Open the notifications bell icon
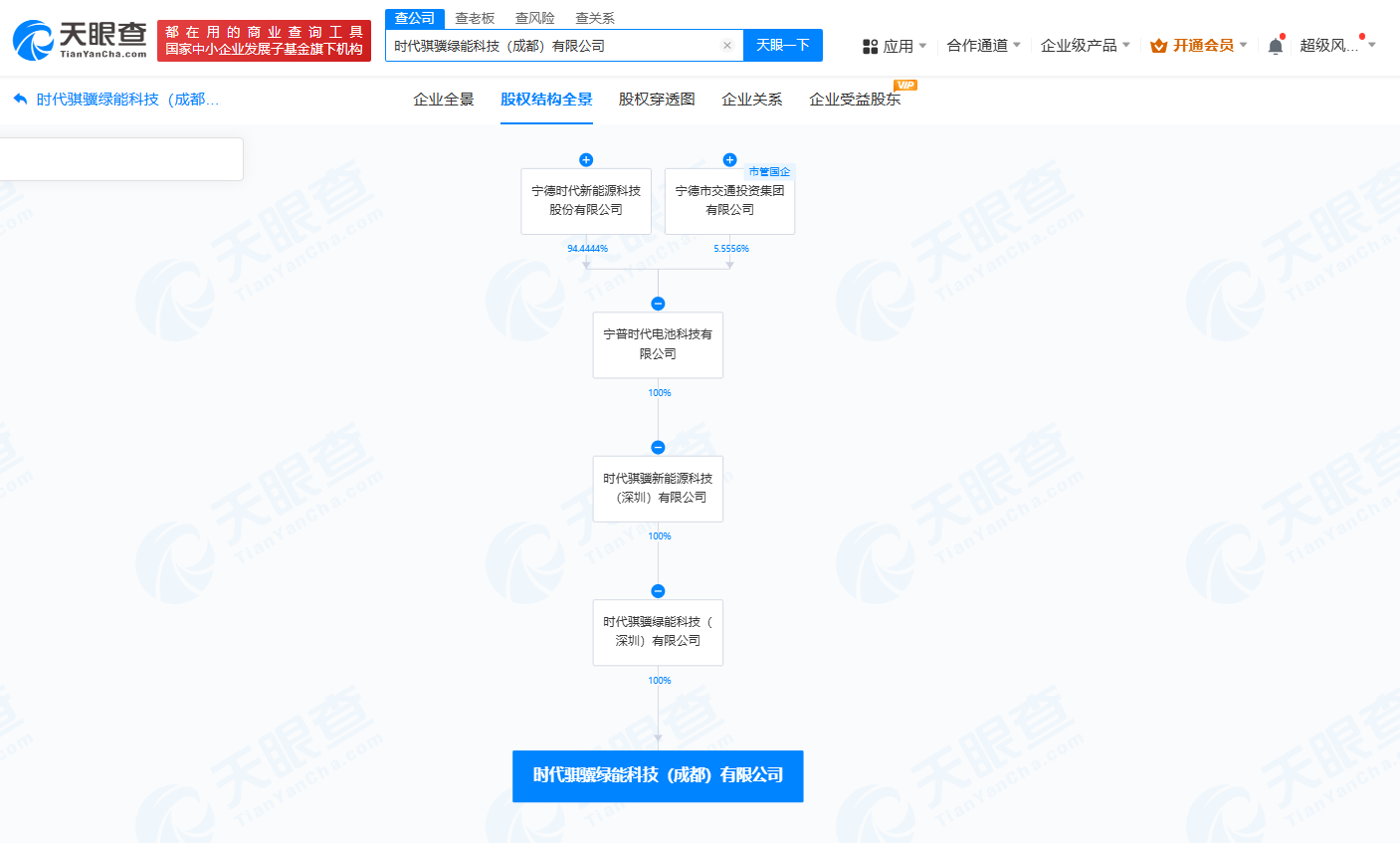Screen dimensions: 1400x843 1276,46
